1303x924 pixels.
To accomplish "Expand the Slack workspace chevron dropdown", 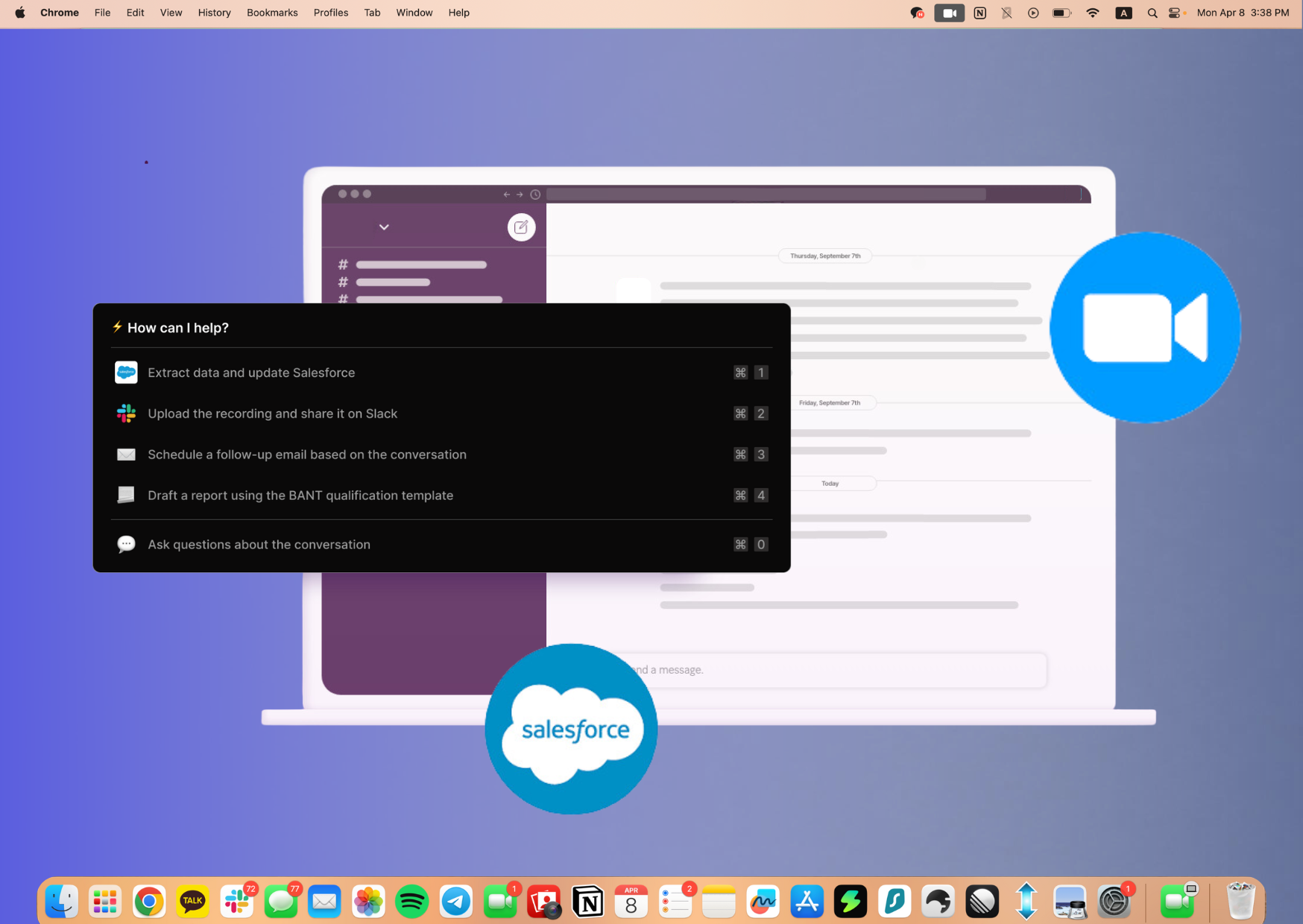I will coord(384,227).
